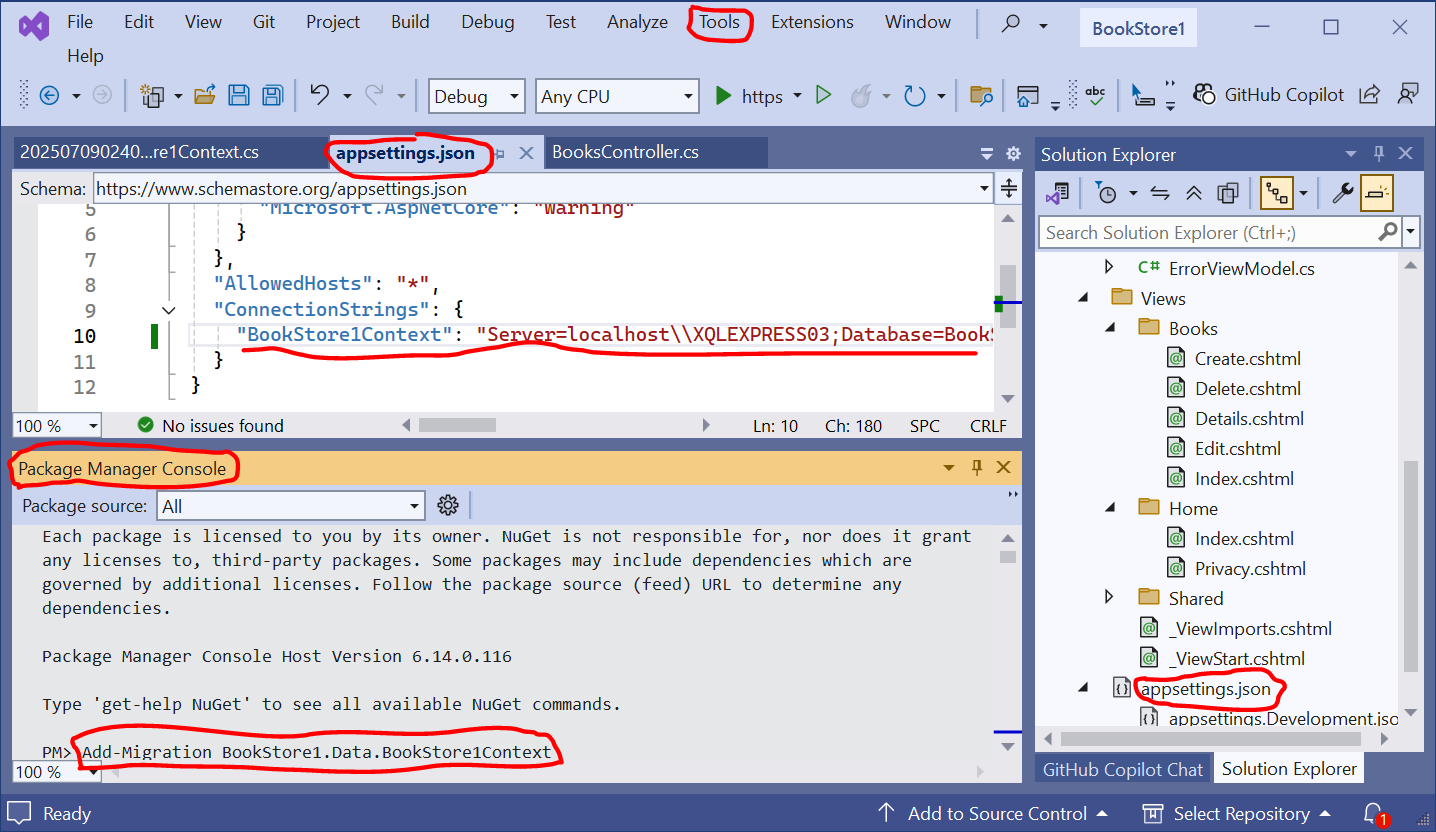The width and height of the screenshot is (1436, 832).
Task: Open the Any CPU platform dropdown
Action: click(x=616, y=96)
